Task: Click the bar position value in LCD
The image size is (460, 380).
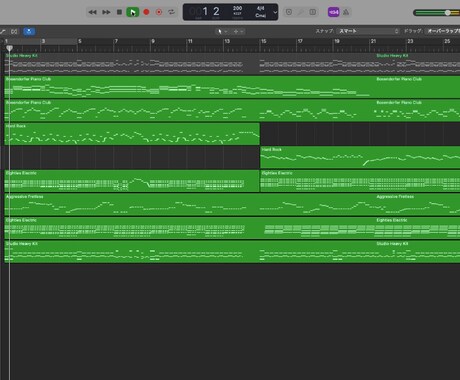Action: point(205,11)
